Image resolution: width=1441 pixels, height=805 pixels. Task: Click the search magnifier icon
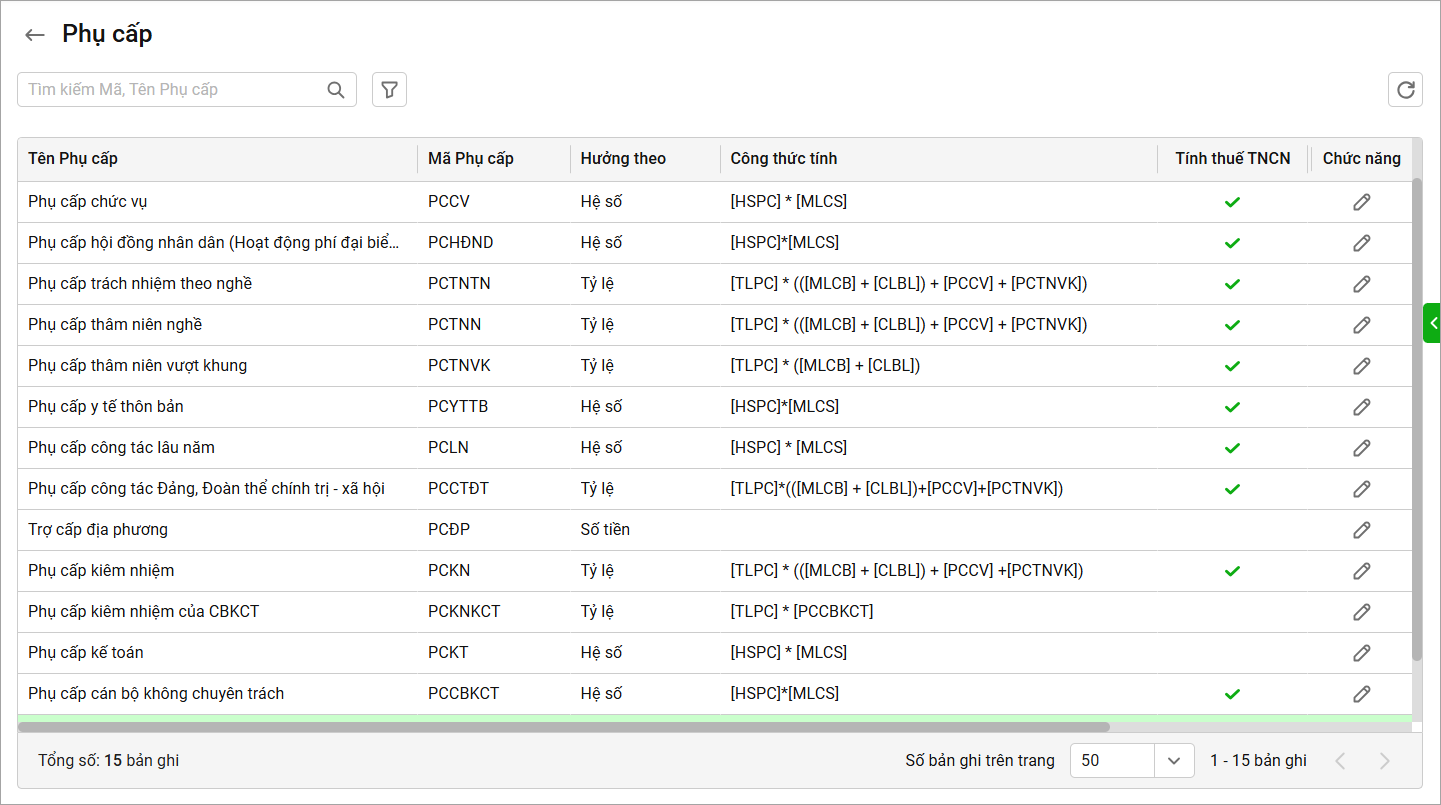click(336, 90)
